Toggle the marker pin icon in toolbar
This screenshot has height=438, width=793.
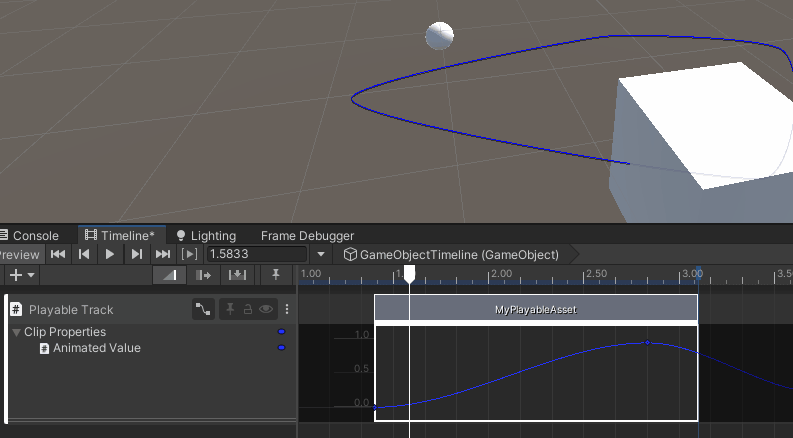(276, 275)
